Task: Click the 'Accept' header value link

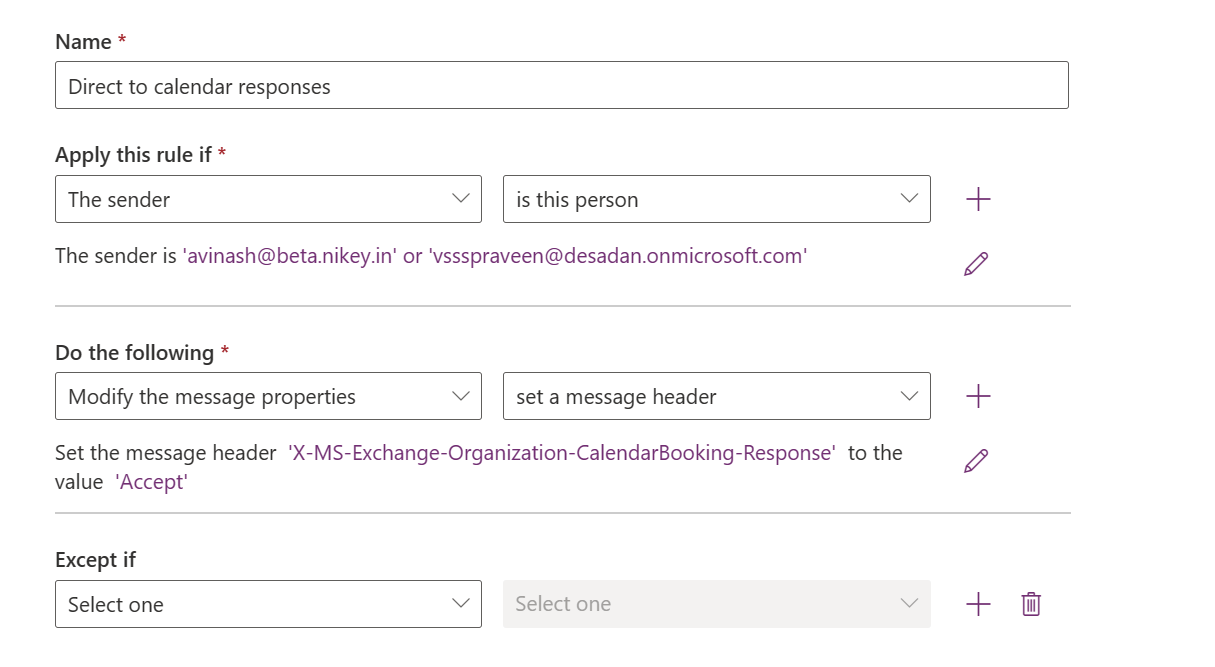Action: point(152,482)
